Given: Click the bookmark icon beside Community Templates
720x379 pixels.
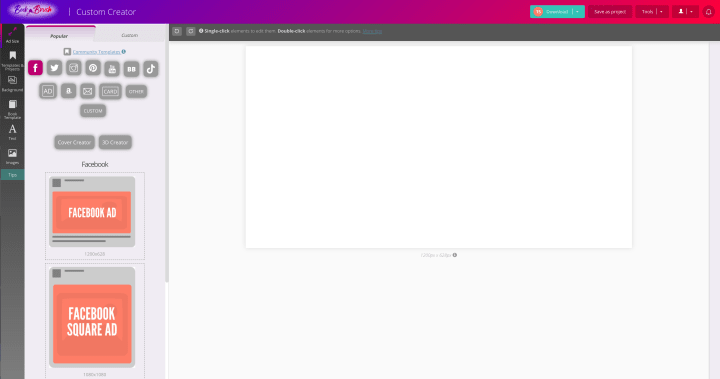Looking at the screenshot, I should (67, 52).
